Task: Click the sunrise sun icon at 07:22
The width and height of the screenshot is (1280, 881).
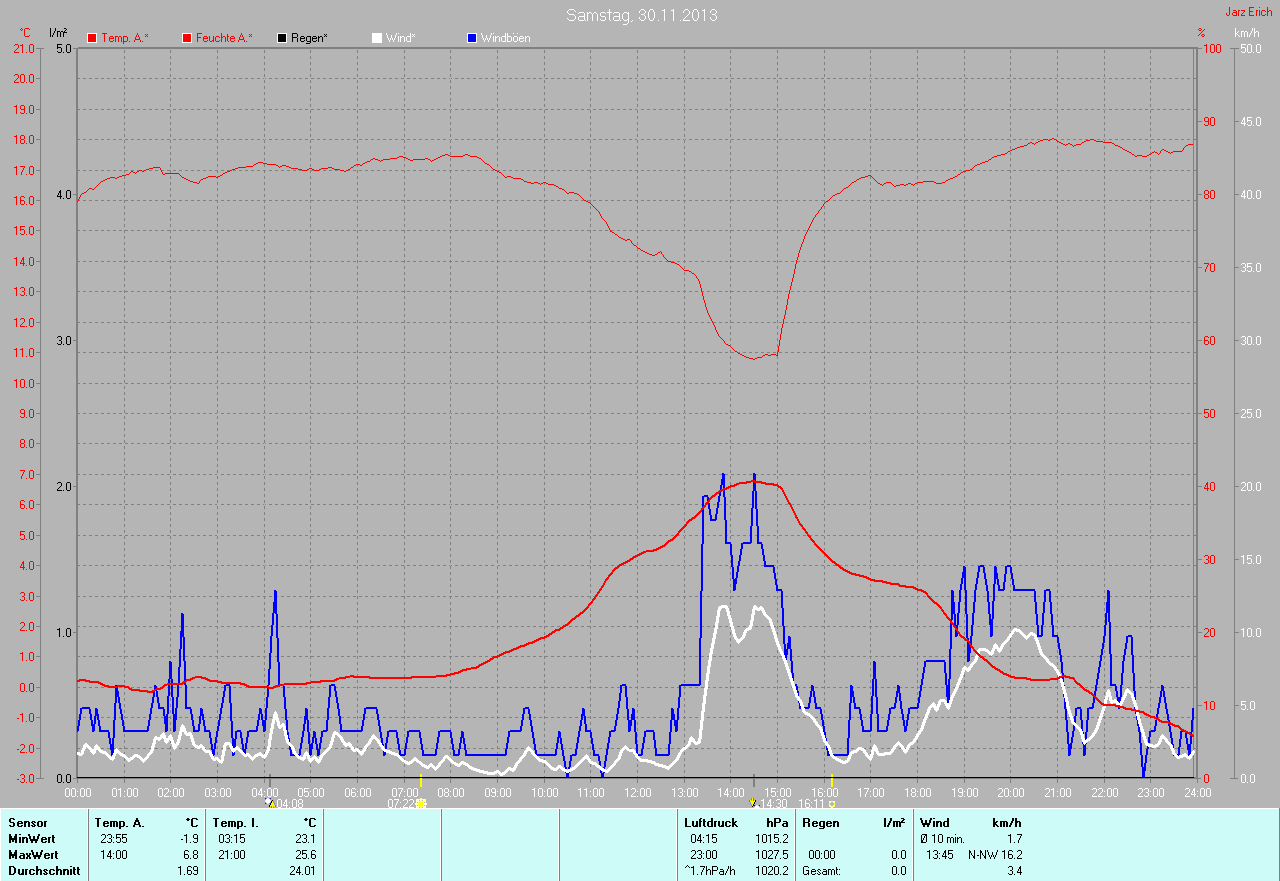Action: [x=421, y=803]
